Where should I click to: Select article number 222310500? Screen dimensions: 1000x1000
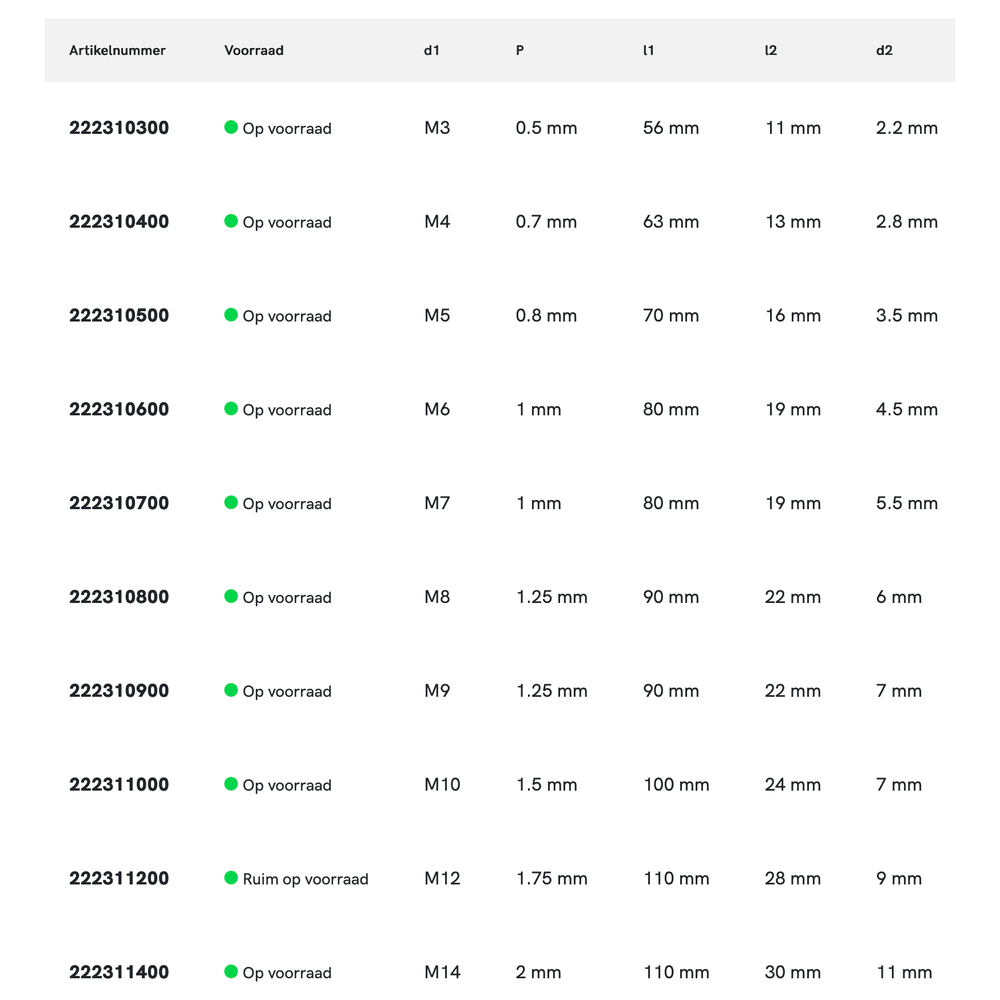coord(119,316)
